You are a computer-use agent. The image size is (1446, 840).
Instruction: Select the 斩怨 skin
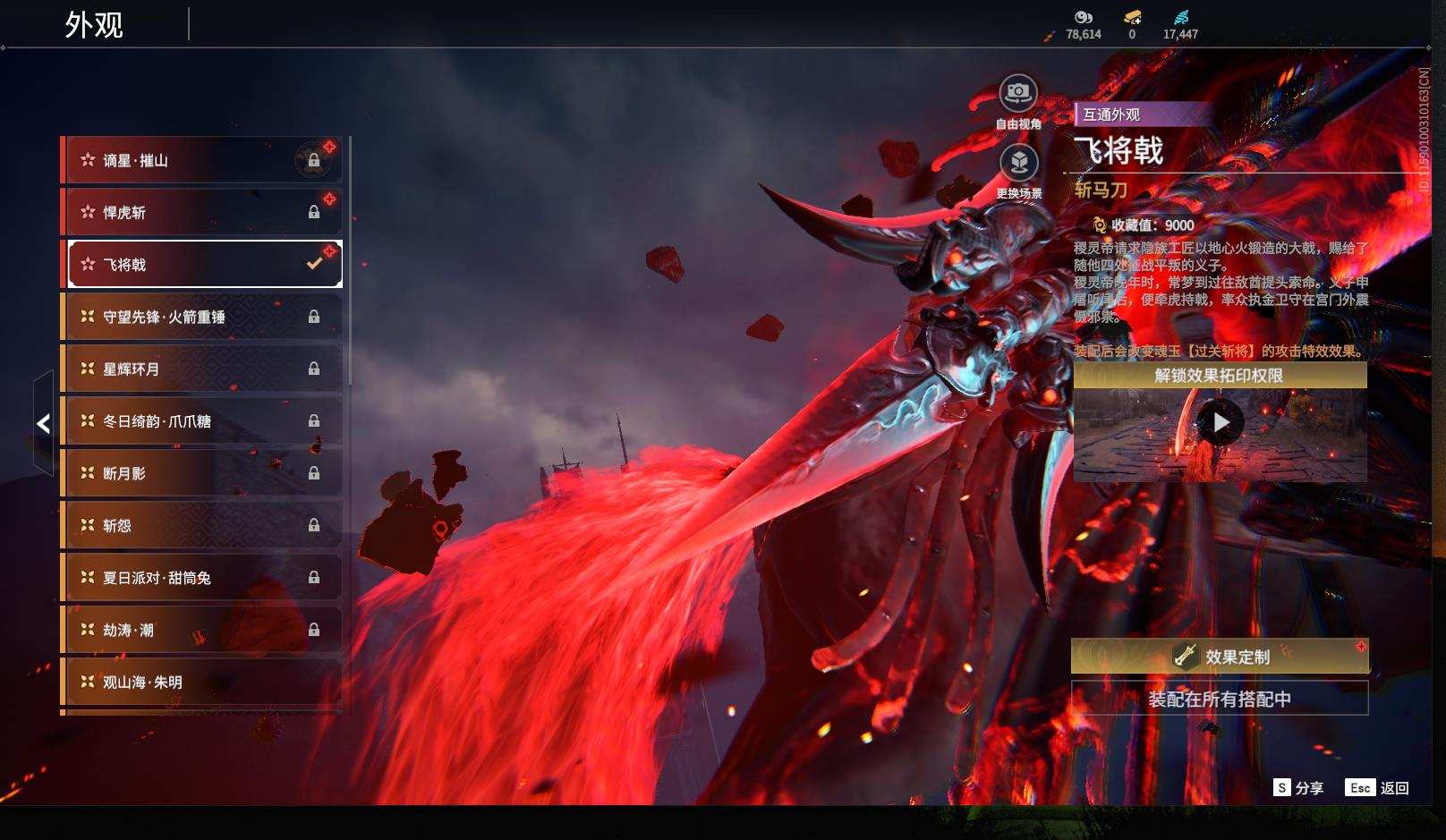coord(201,525)
